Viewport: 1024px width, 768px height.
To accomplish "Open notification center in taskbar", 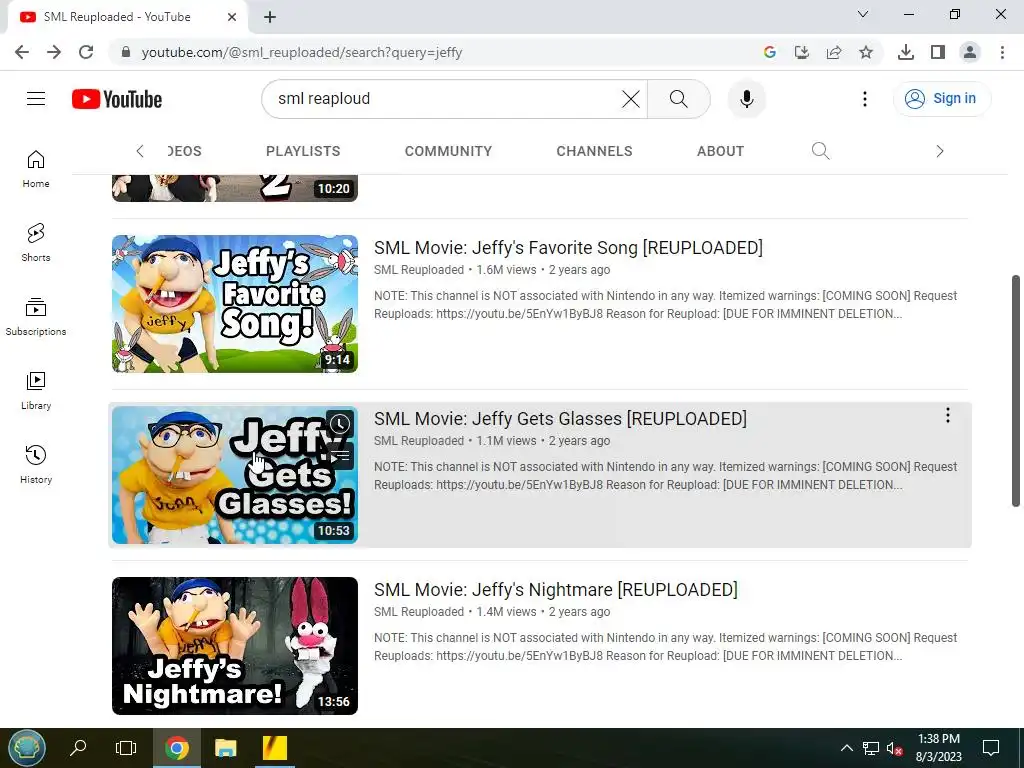I will [x=991, y=748].
